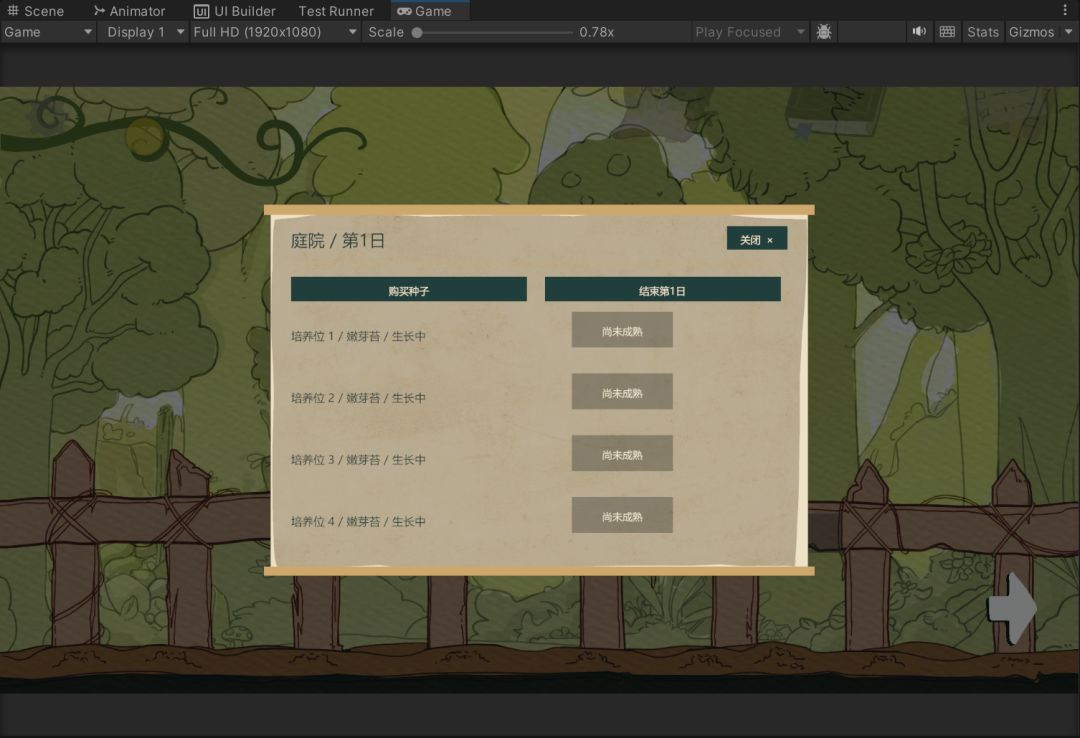Click the 结束第1日 button
This screenshot has width=1080, height=738.
(663, 290)
